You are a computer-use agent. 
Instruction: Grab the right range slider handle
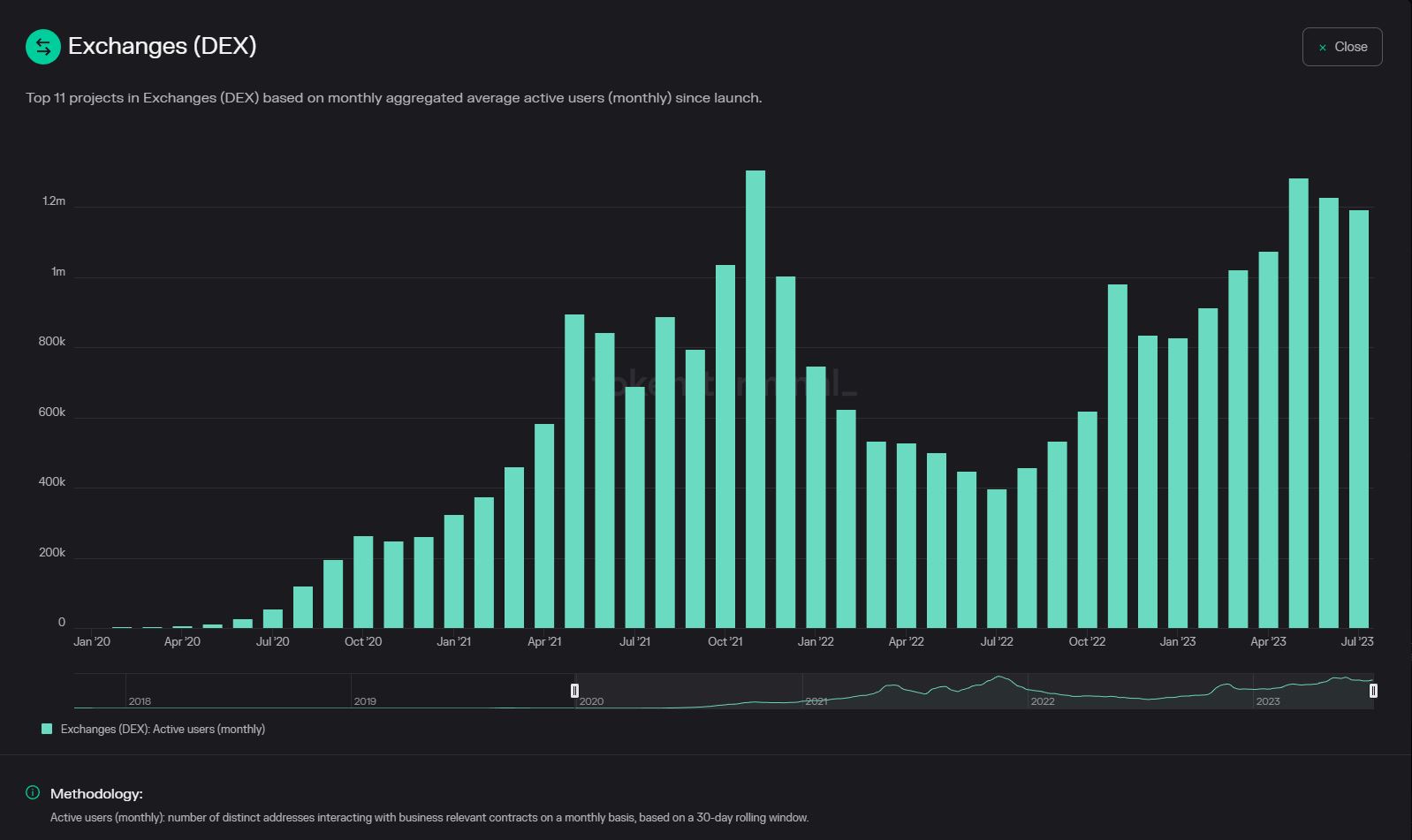pyautogui.click(x=1373, y=691)
